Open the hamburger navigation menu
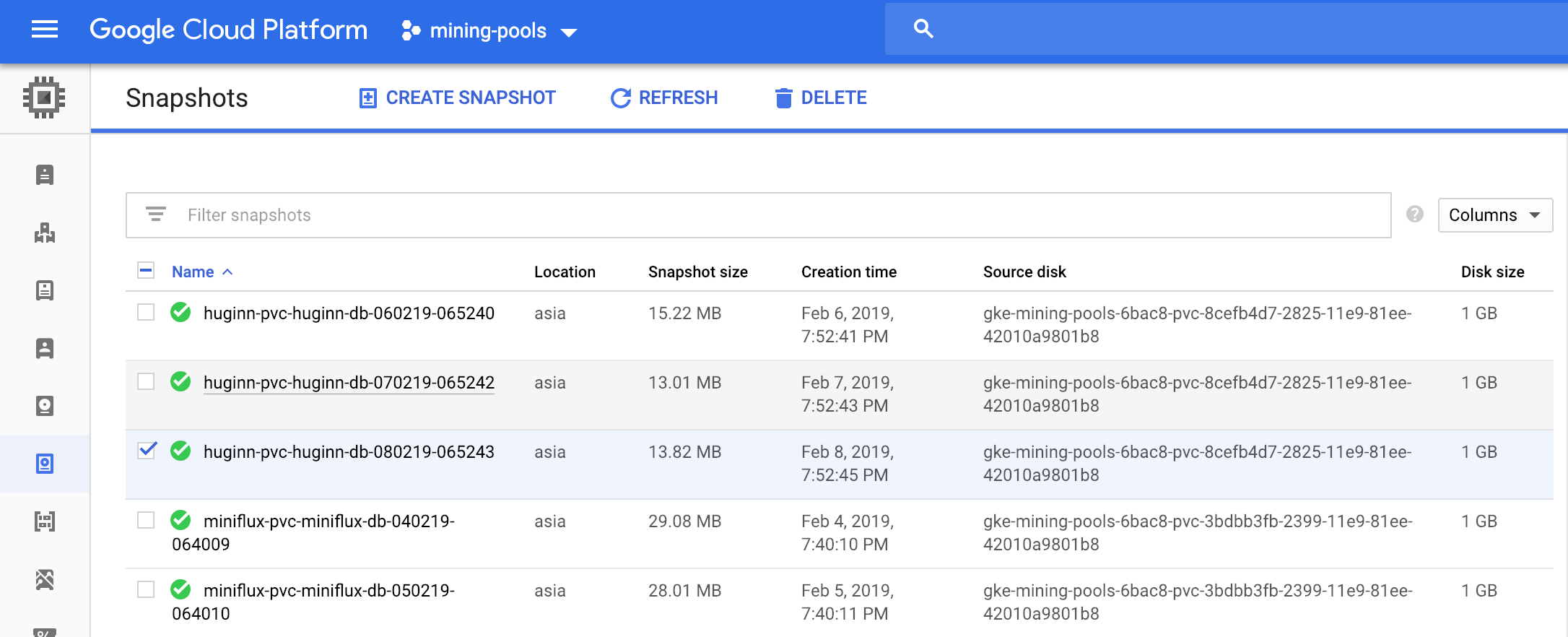1568x637 pixels. click(45, 30)
